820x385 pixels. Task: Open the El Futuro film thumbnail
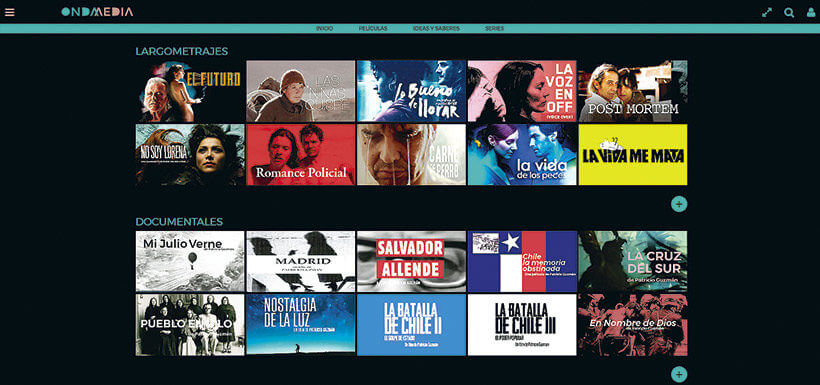pos(190,91)
